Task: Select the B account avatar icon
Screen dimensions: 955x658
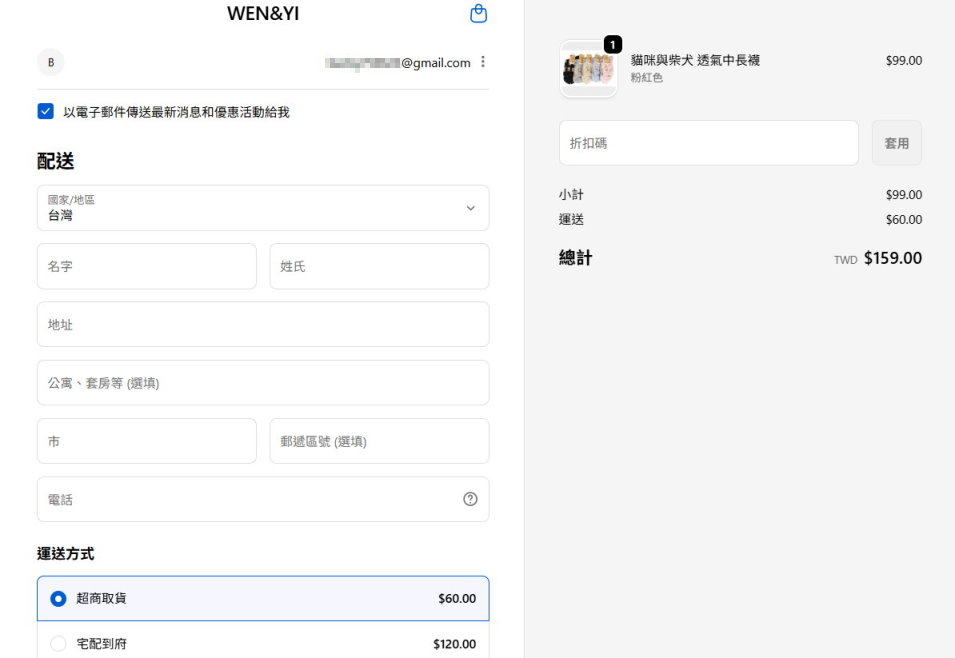Action: (x=50, y=62)
